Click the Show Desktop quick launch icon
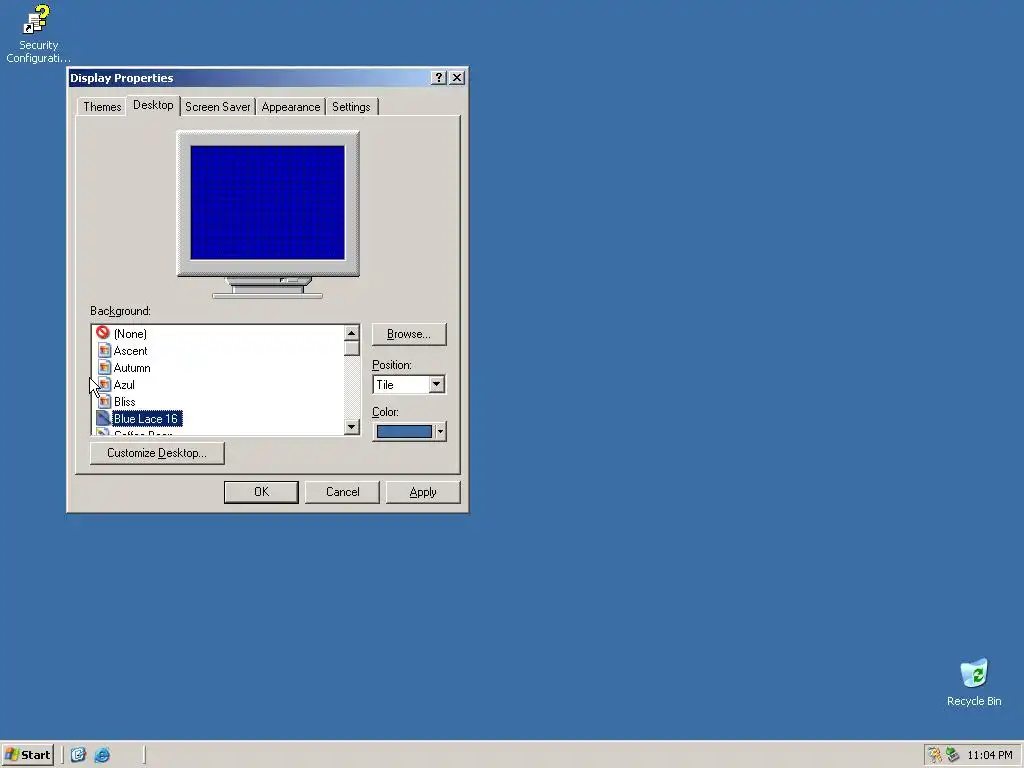This screenshot has width=1024, height=768. coord(78,755)
